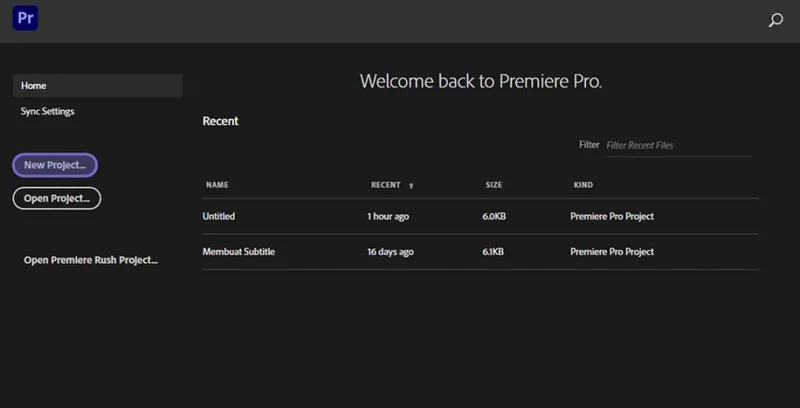Screen dimensions: 800x408
Task: Toggle the Recent column sort arrow
Action: click(x=411, y=186)
